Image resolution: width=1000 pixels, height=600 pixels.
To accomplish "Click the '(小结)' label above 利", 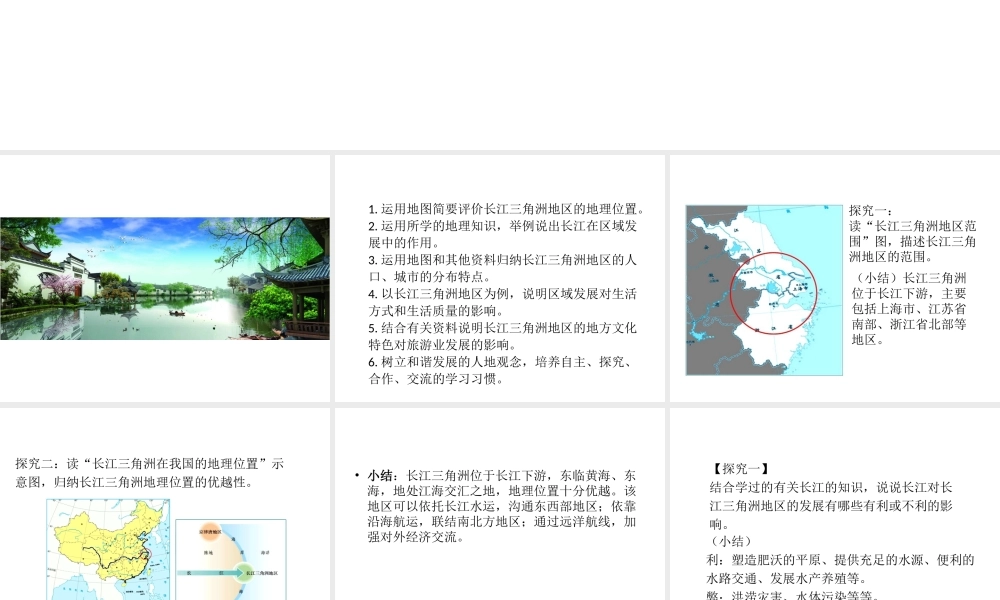I will pos(731,541).
